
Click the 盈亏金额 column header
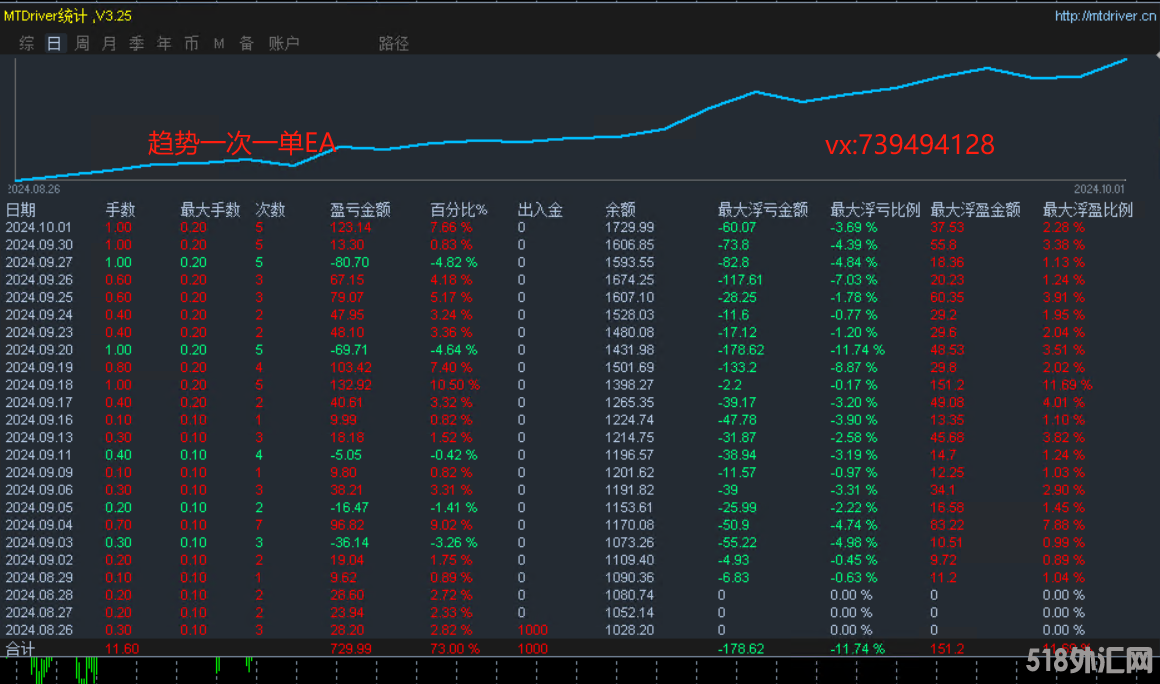pos(360,210)
